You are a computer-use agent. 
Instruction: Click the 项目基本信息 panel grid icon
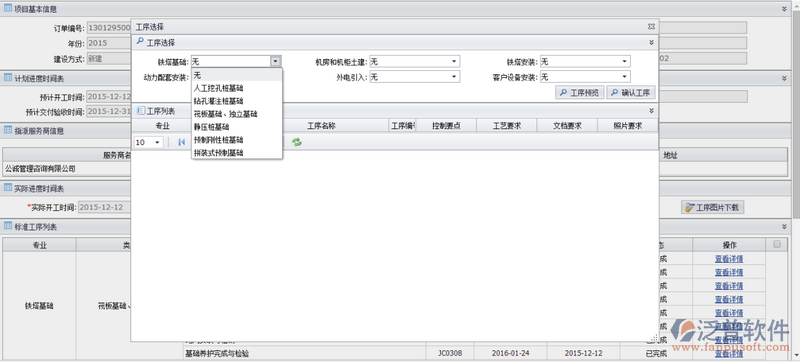pyautogui.click(x=8, y=9)
